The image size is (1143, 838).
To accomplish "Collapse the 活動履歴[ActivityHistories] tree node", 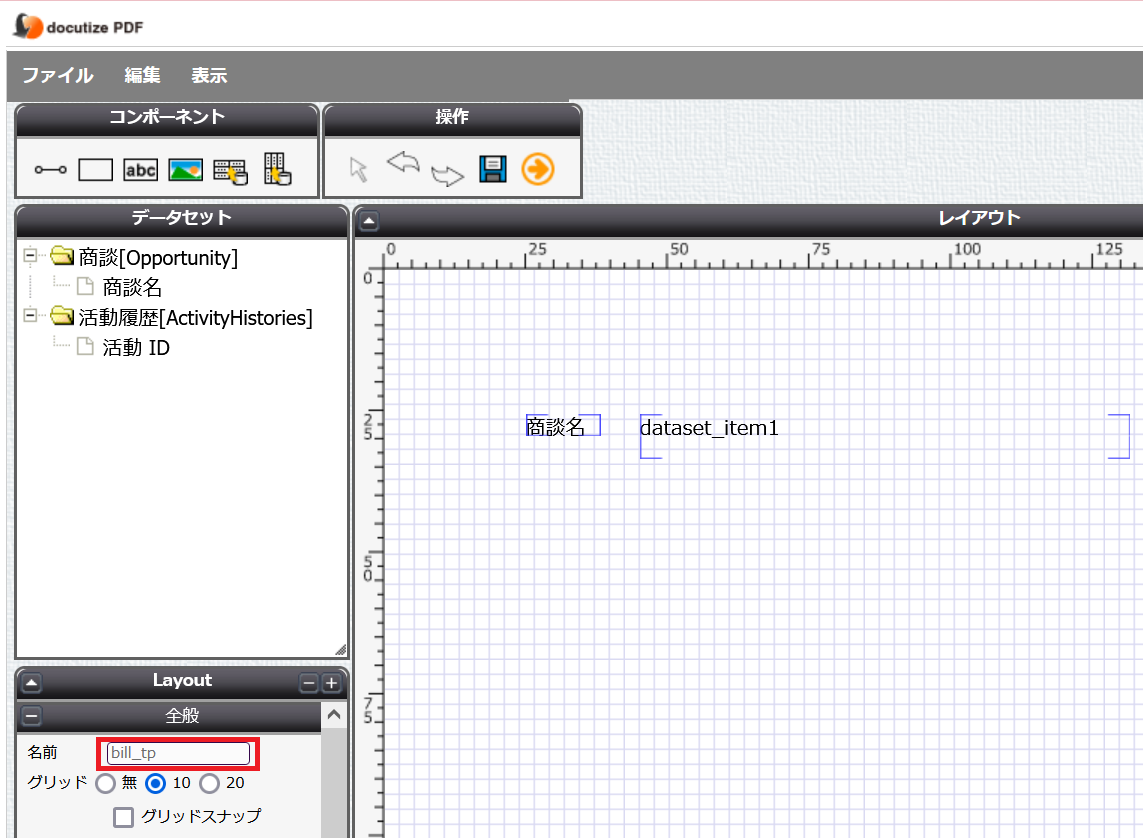I will [31, 316].
